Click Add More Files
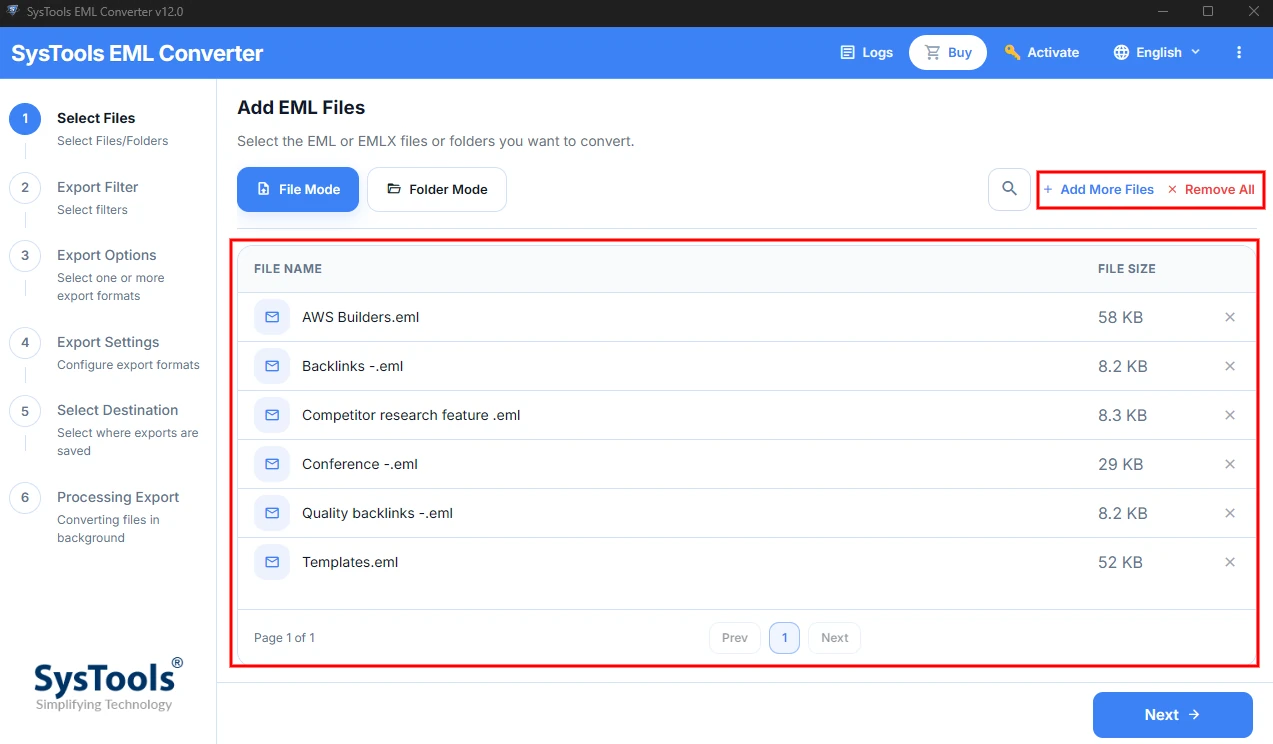Viewport: 1273px width, 744px height. [x=1099, y=189]
